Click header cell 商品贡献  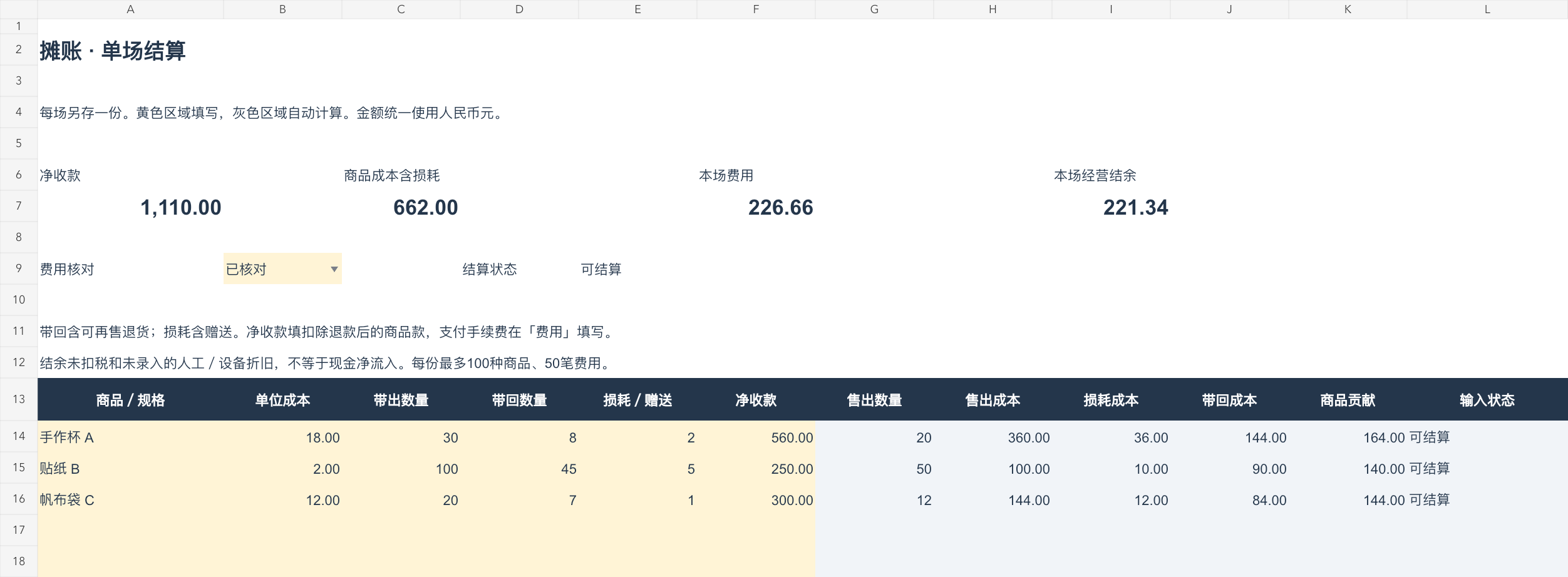click(1348, 400)
